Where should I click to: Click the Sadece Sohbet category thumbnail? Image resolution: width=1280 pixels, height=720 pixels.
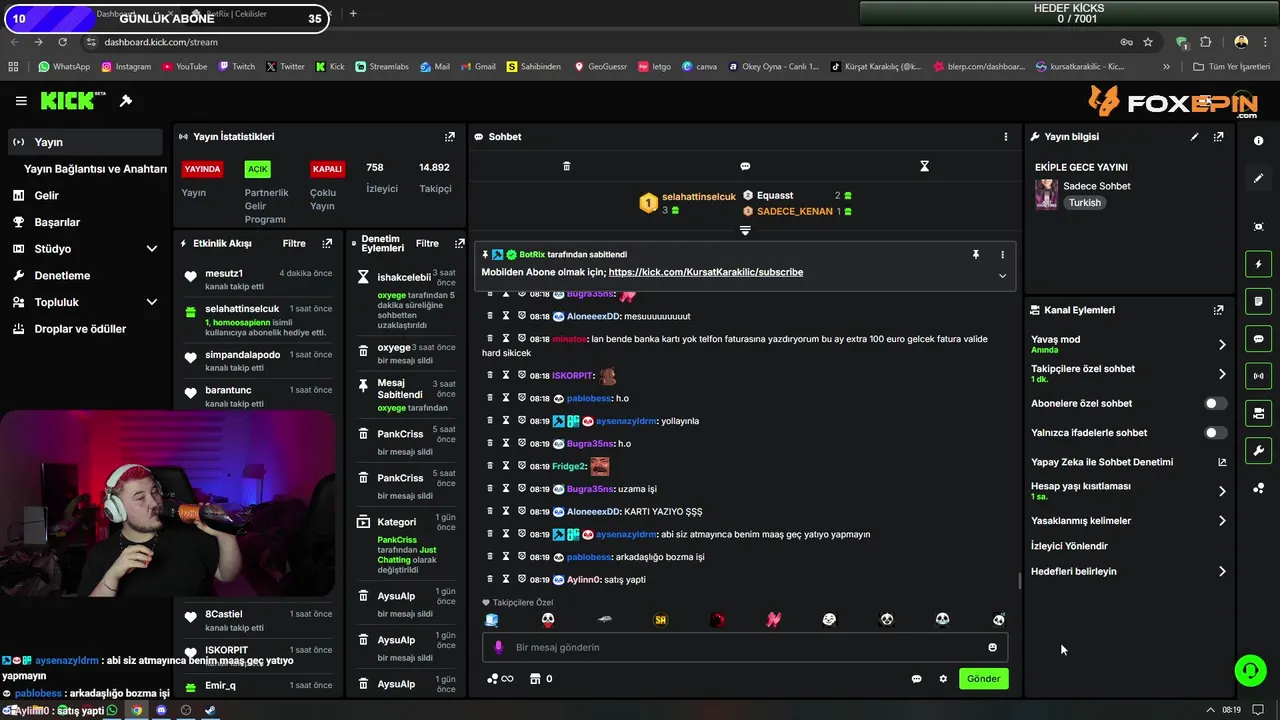[1046, 194]
